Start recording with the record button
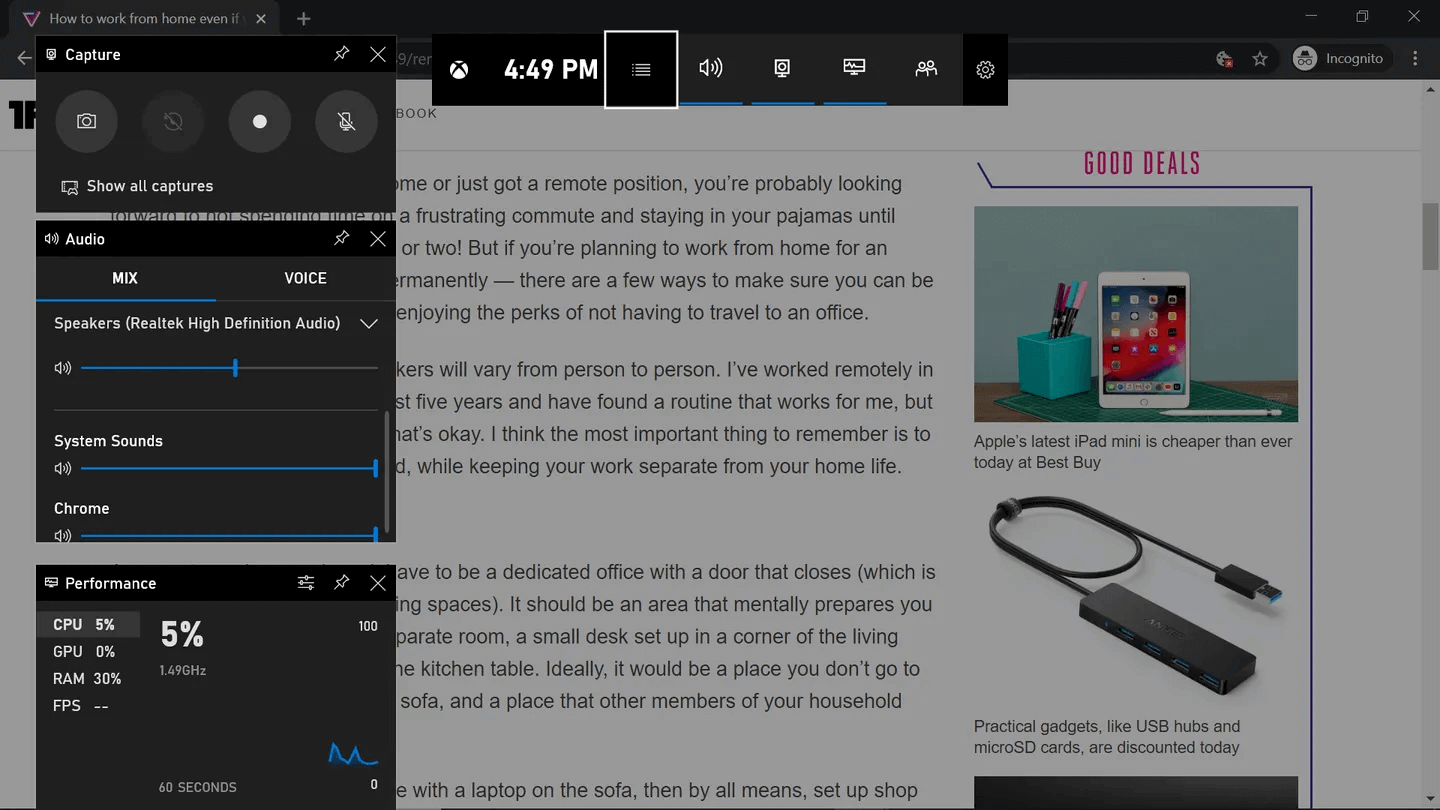Screen dimensions: 1440x810 [260, 121]
